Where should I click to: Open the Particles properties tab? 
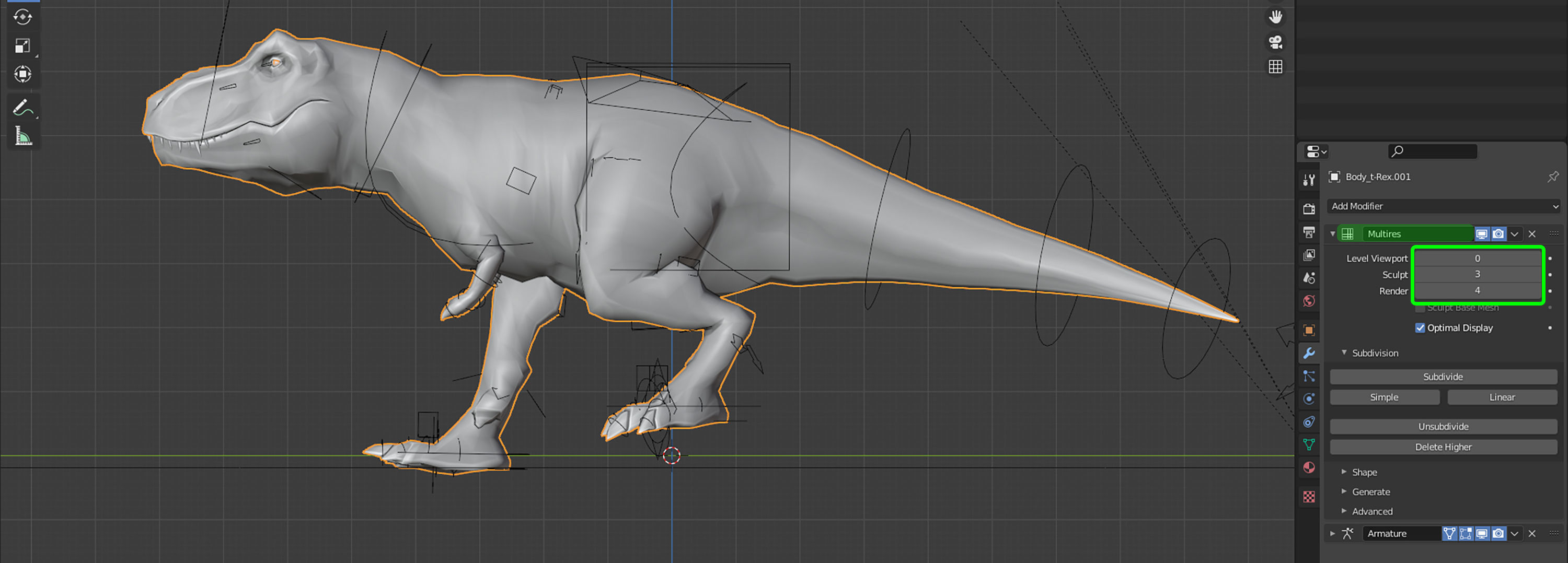click(1309, 377)
